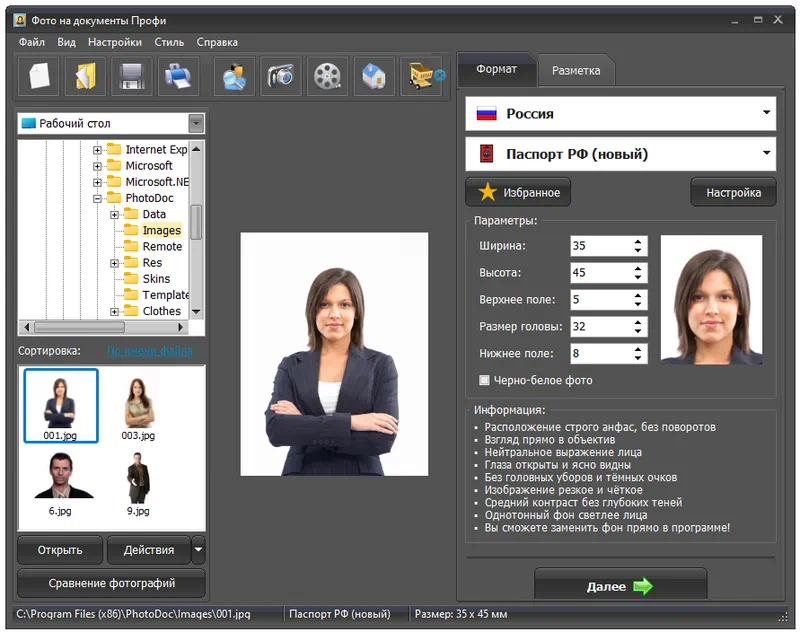Click the blank page new photo icon

[x=39, y=77]
